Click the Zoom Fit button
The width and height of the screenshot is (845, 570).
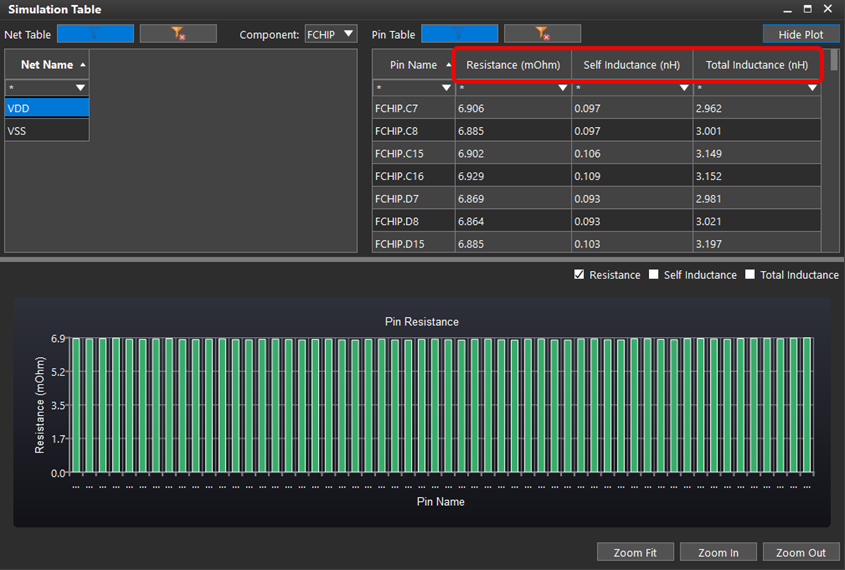tap(635, 553)
